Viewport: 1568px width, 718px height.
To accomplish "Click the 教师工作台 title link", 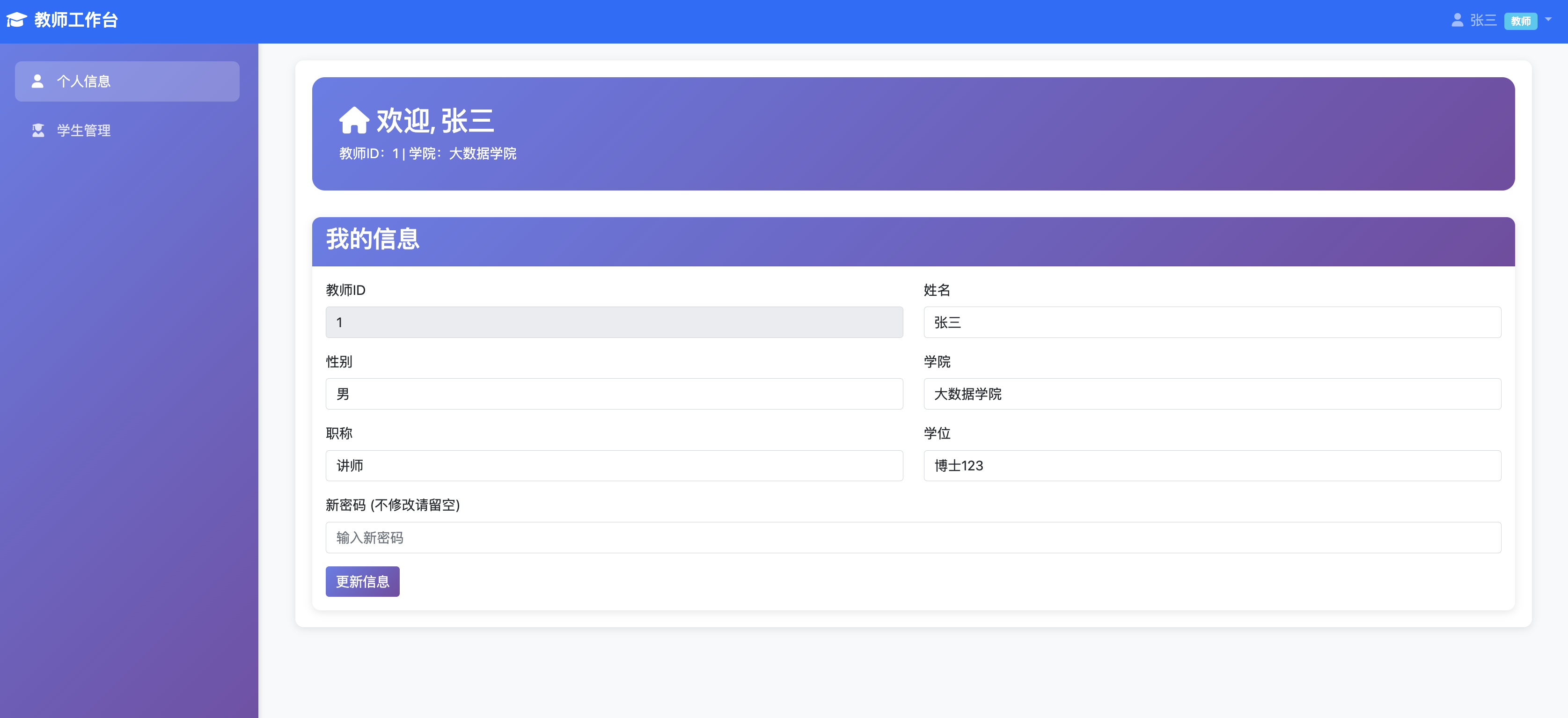I will pyautogui.click(x=75, y=20).
